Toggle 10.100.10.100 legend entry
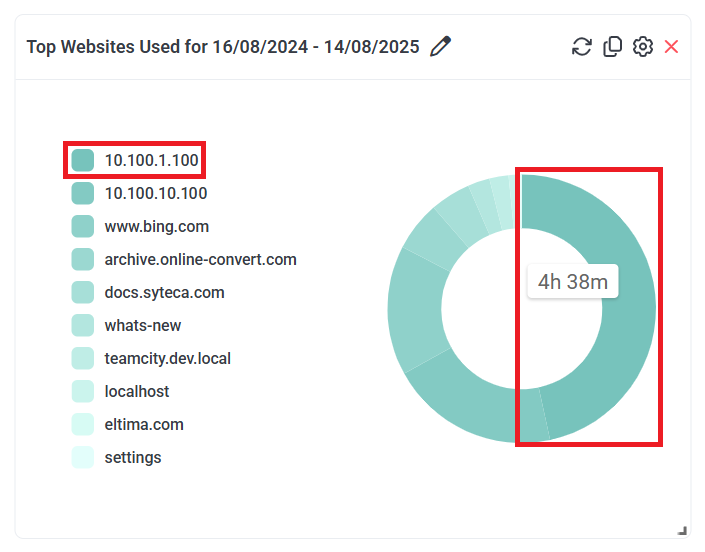The width and height of the screenshot is (705, 552). point(155,193)
